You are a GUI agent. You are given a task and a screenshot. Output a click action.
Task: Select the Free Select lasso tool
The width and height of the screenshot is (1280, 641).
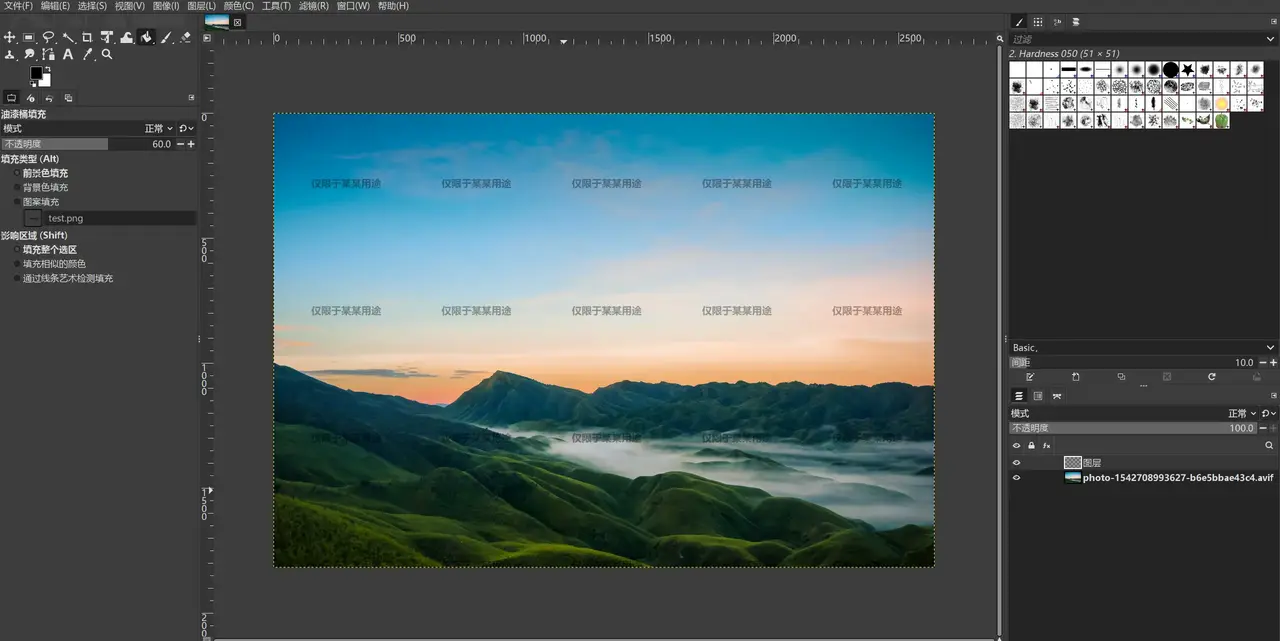[x=48, y=38]
